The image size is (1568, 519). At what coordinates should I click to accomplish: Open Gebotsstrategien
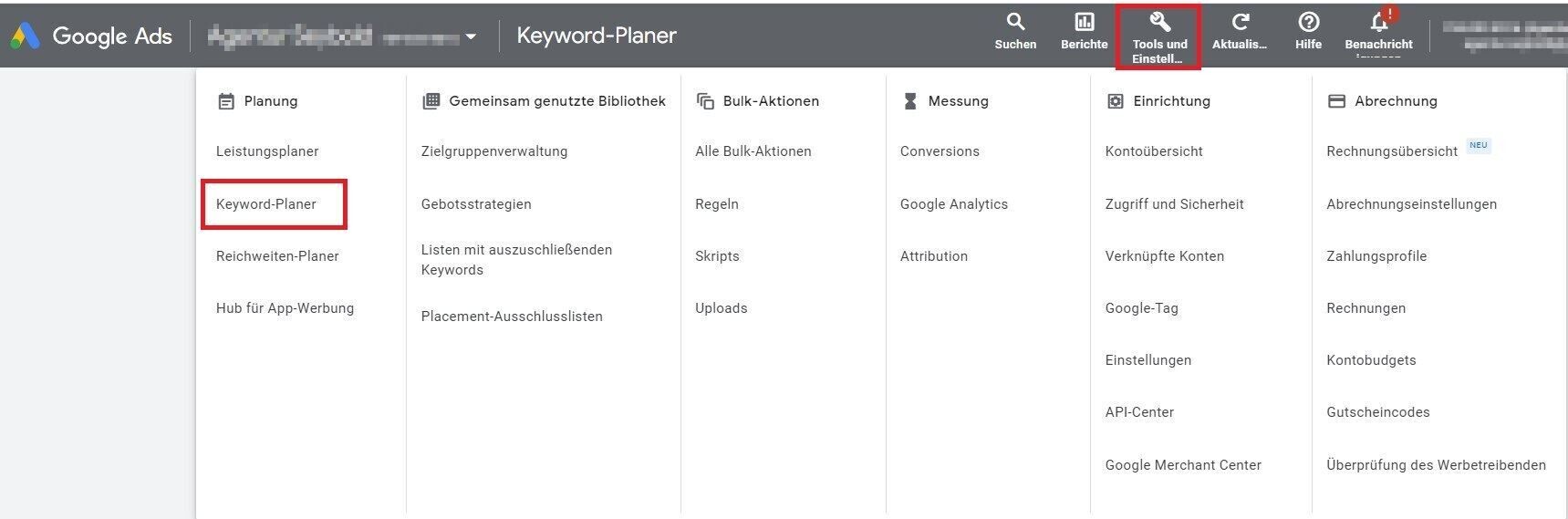point(476,204)
